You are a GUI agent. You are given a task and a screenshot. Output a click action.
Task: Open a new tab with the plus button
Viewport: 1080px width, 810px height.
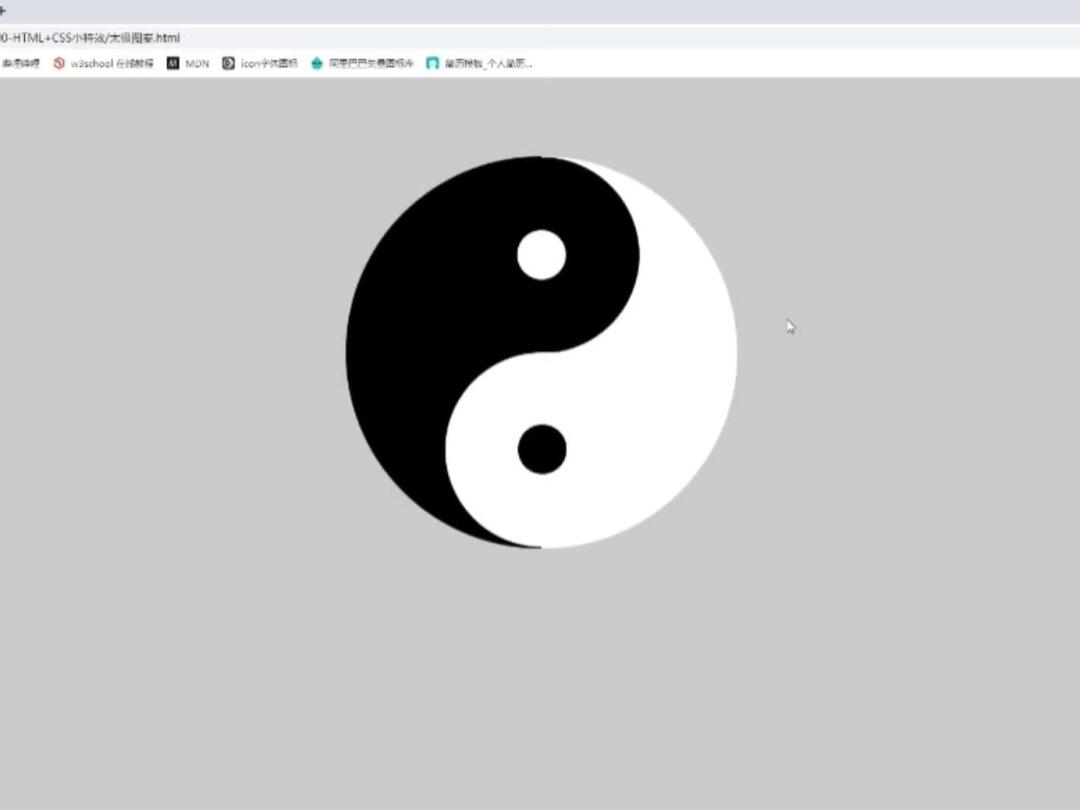coord(2,10)
